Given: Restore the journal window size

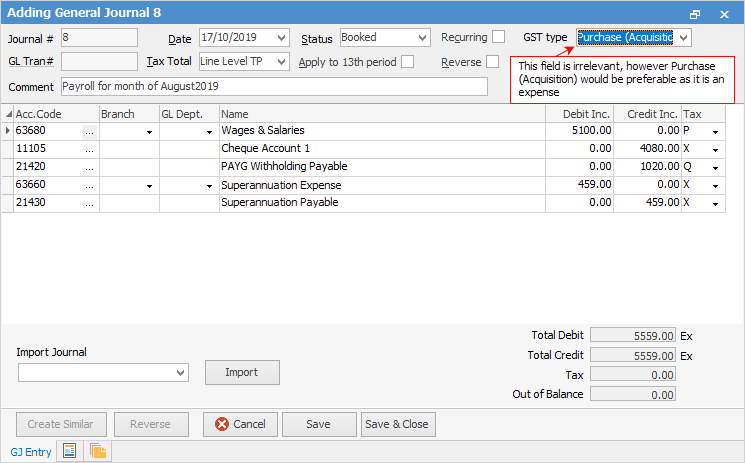Looking at the screenshot, I should click(695, 14).
